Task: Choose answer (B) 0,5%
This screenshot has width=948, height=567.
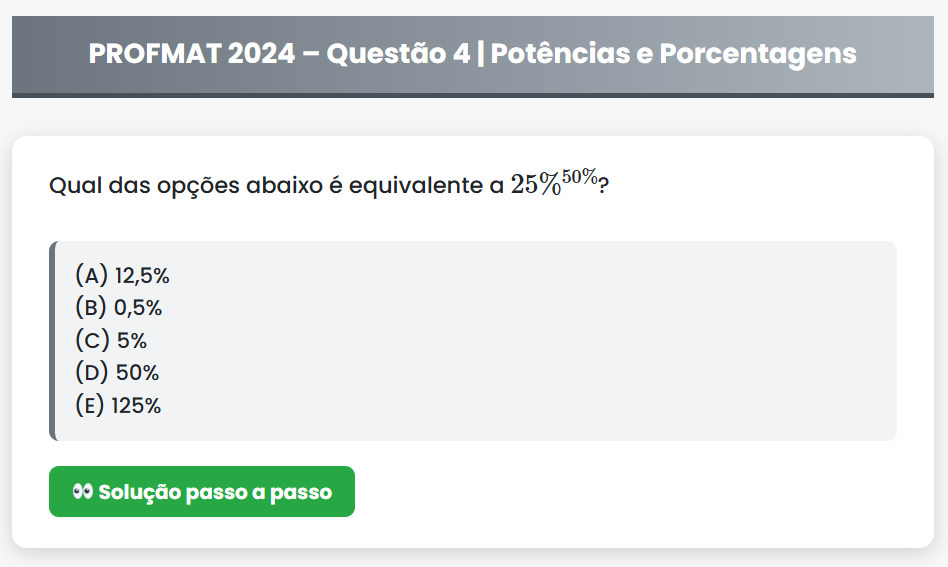Action: (x=119, y=308)
